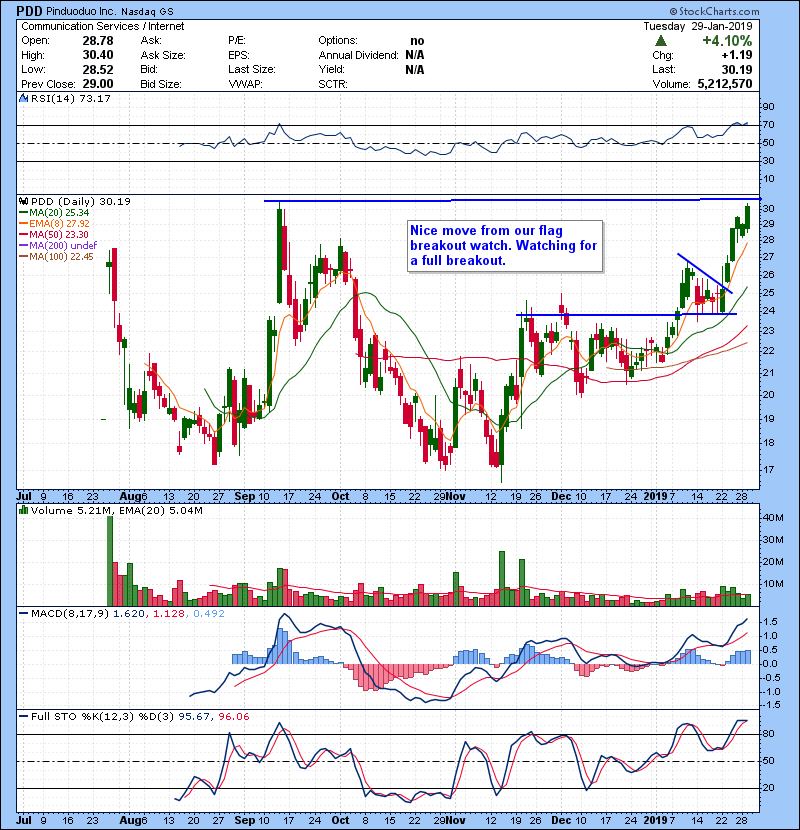Click the Options: label
800x830 pixels.
pos(338,41)
